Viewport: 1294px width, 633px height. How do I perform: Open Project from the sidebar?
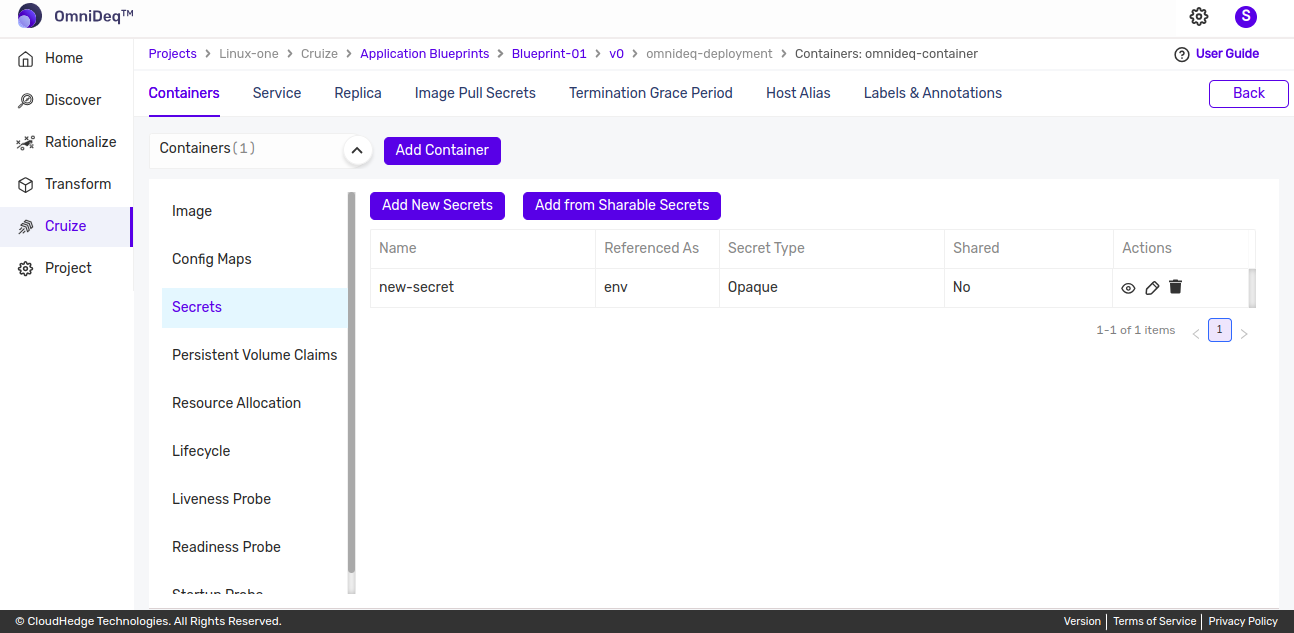(68, 268)
